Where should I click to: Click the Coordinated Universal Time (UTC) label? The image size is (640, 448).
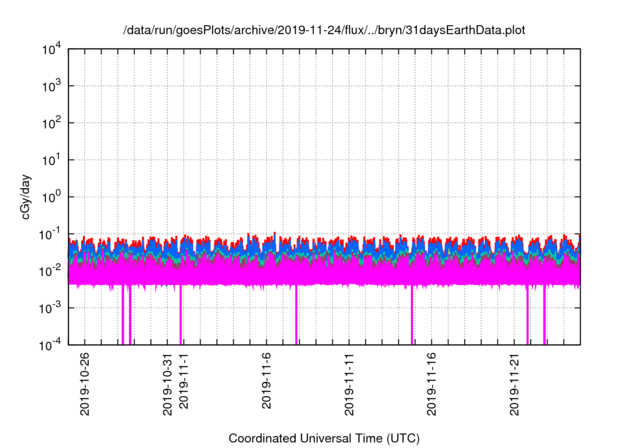[324, 438]
